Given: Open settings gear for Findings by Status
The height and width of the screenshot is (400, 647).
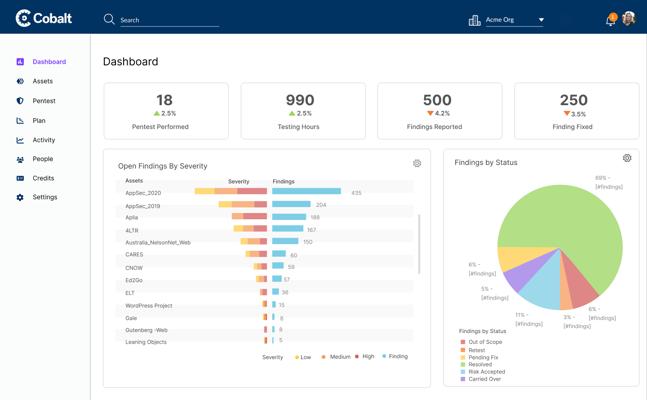Looking at the screenshot, I should (627, 158).
